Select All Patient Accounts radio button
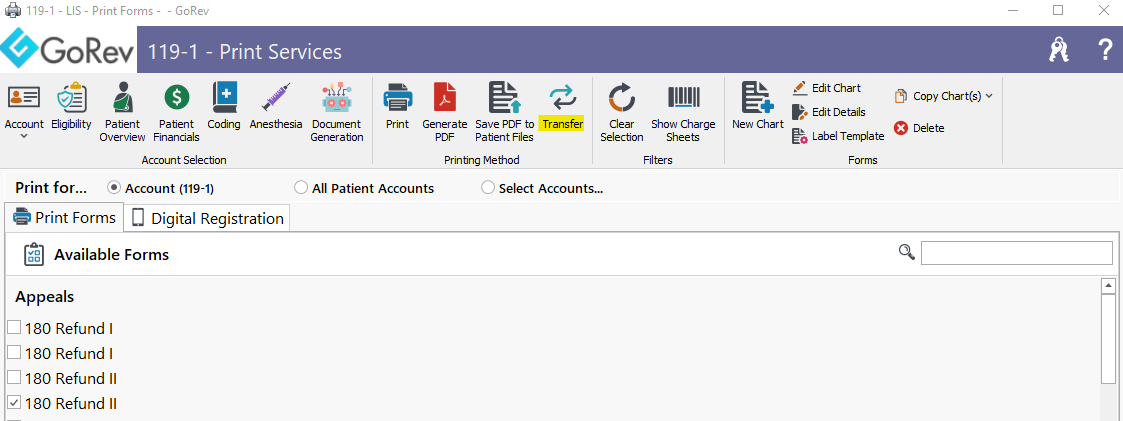The width and height of the screenshot is (1123, 421). click(301, 188)
